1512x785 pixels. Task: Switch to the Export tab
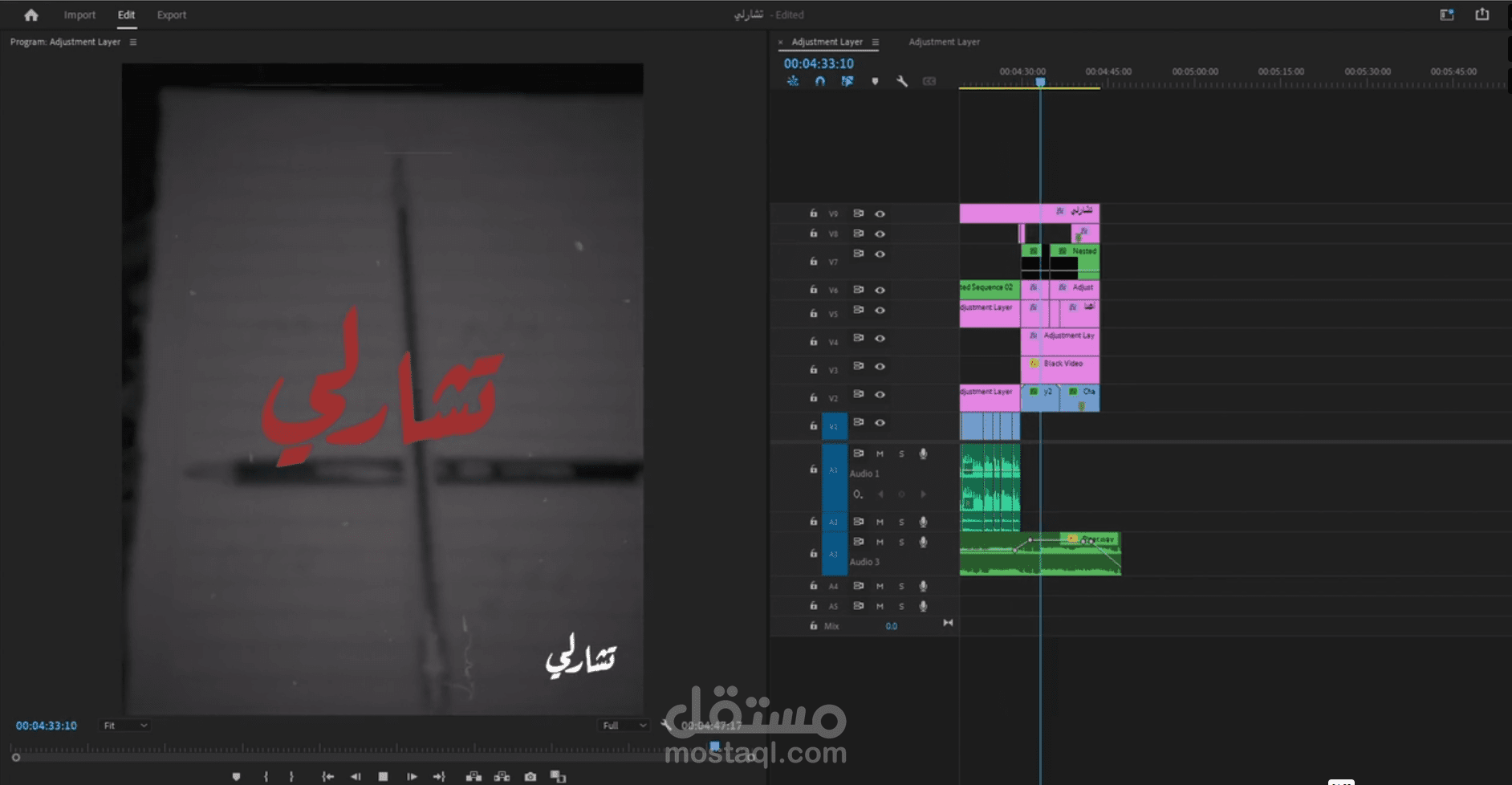171,14
